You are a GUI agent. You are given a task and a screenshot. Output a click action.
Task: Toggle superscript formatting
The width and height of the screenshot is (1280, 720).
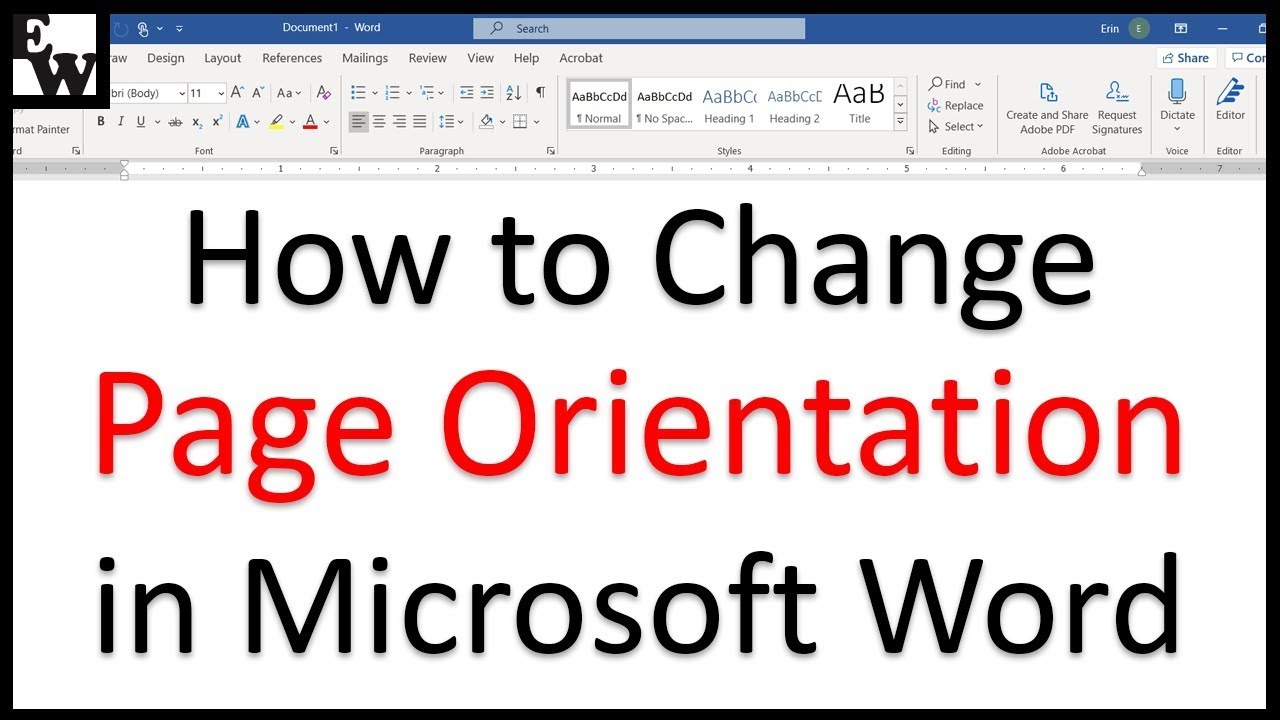coord(217,122)
